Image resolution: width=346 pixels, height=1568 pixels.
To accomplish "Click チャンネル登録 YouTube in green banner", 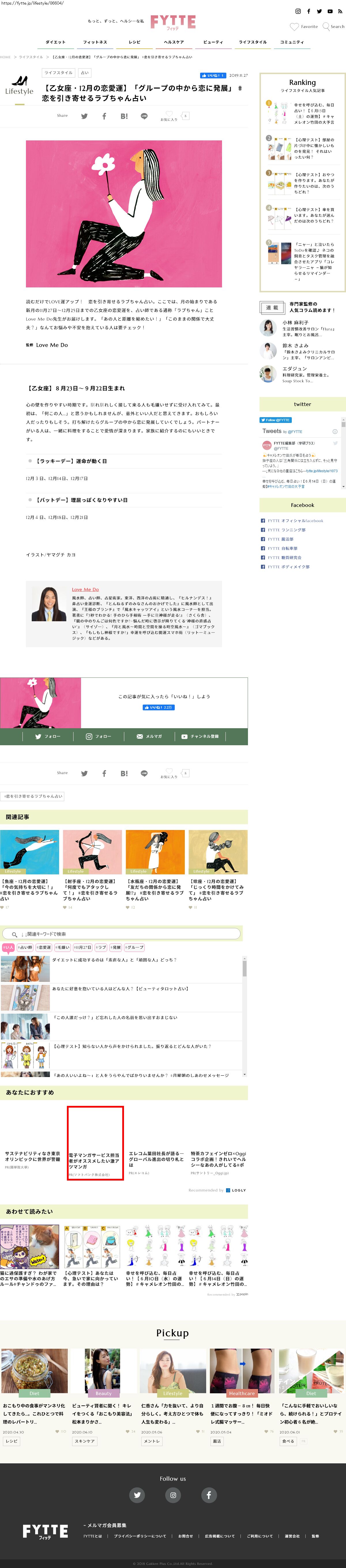I will click(x=200, y=736).
